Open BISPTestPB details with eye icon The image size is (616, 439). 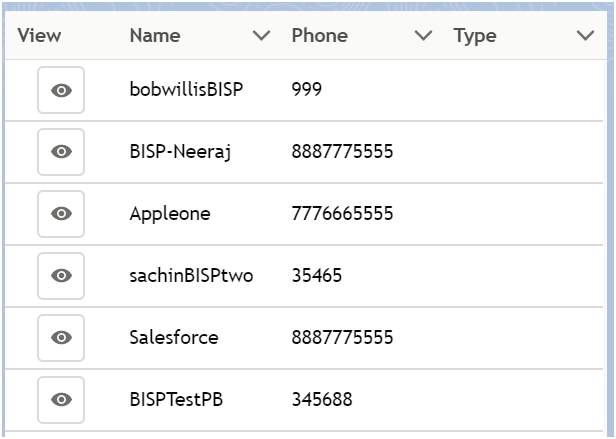(x=61, y=400)
